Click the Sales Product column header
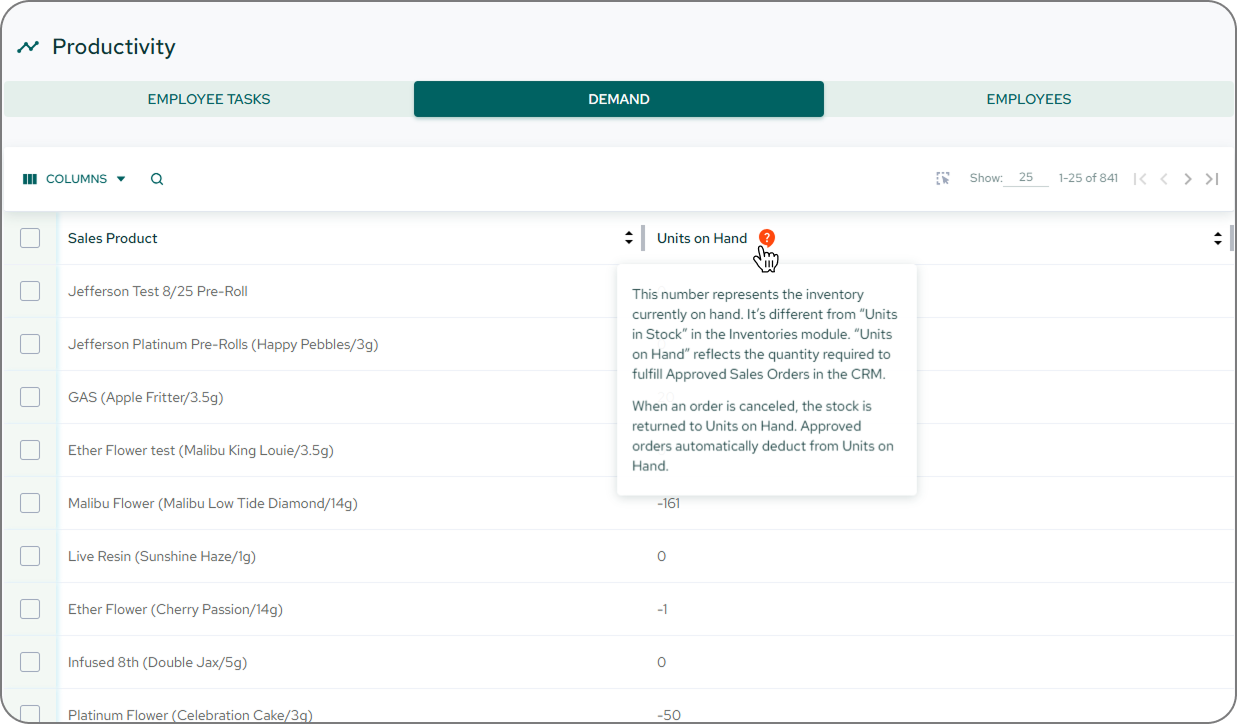 tap(113, 238)
